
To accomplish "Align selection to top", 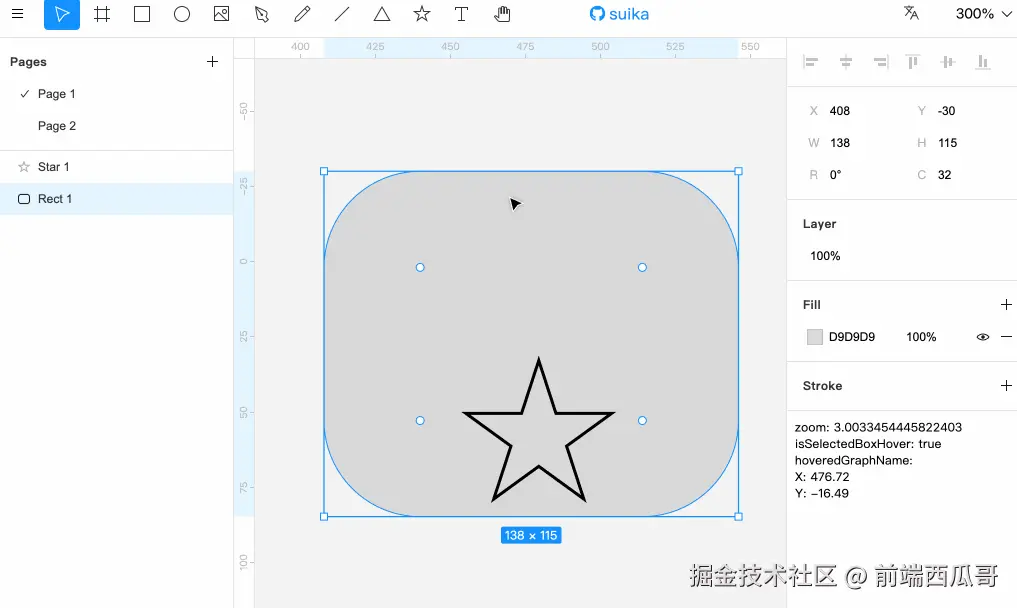I will [913, 62].
